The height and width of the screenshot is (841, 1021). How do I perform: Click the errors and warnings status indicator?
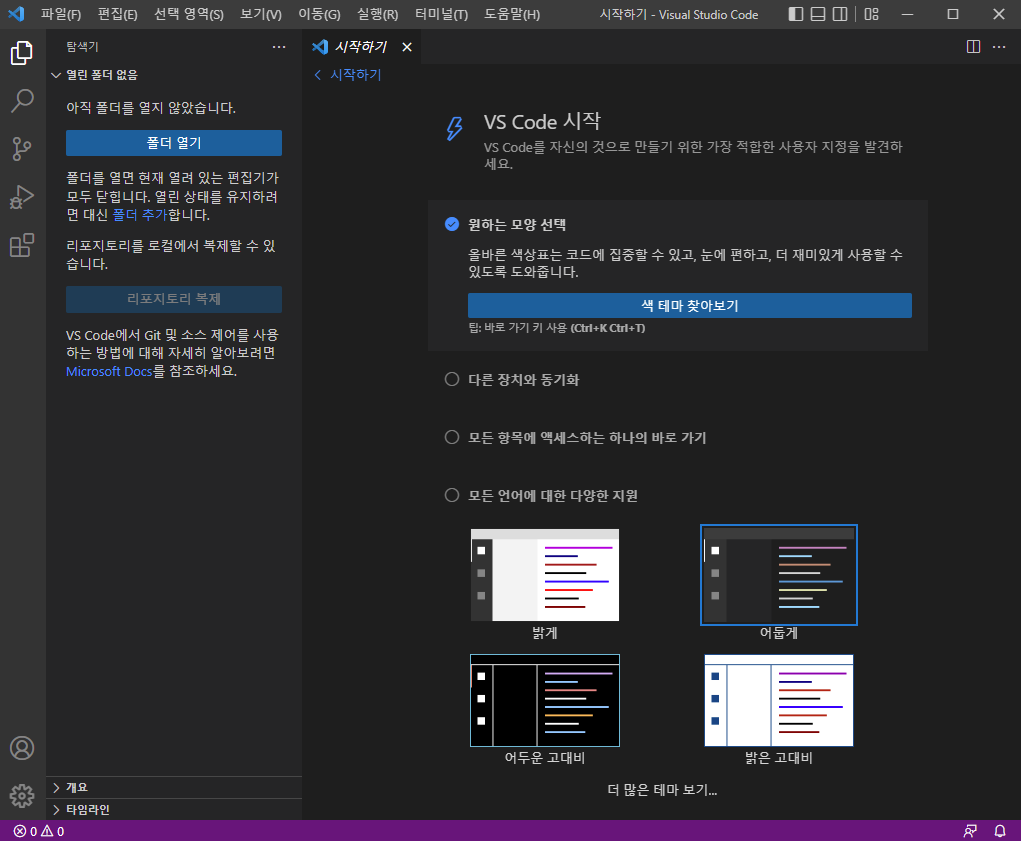point(39,831)
